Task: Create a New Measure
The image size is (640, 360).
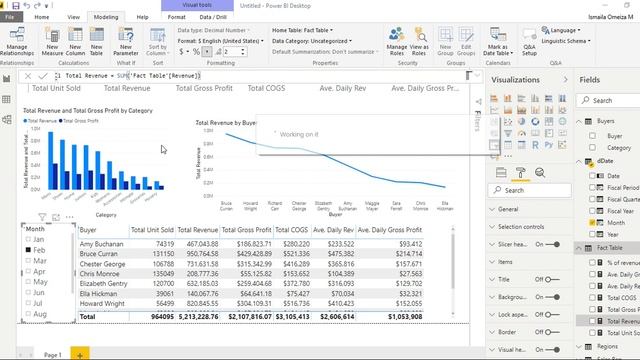Action: [x=52, y=41]
